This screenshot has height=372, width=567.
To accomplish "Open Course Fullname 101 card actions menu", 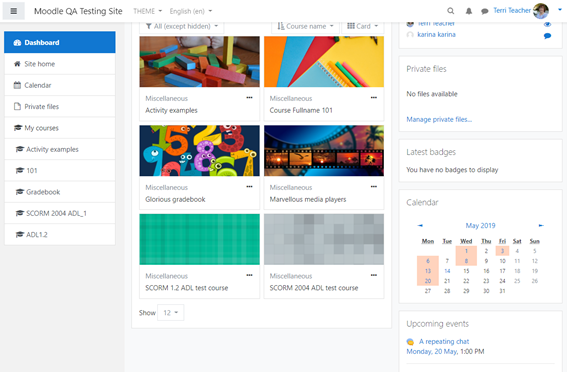I will [374, 98].
